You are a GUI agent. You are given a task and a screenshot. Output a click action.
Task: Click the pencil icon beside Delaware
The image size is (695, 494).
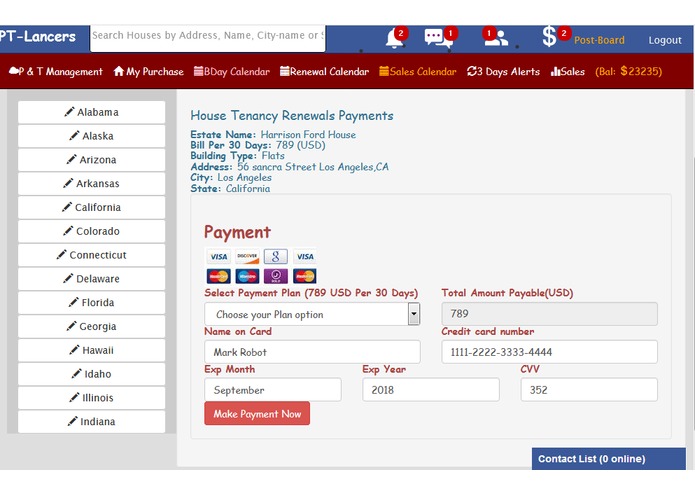pyautogui.click(x=68, y=278)
